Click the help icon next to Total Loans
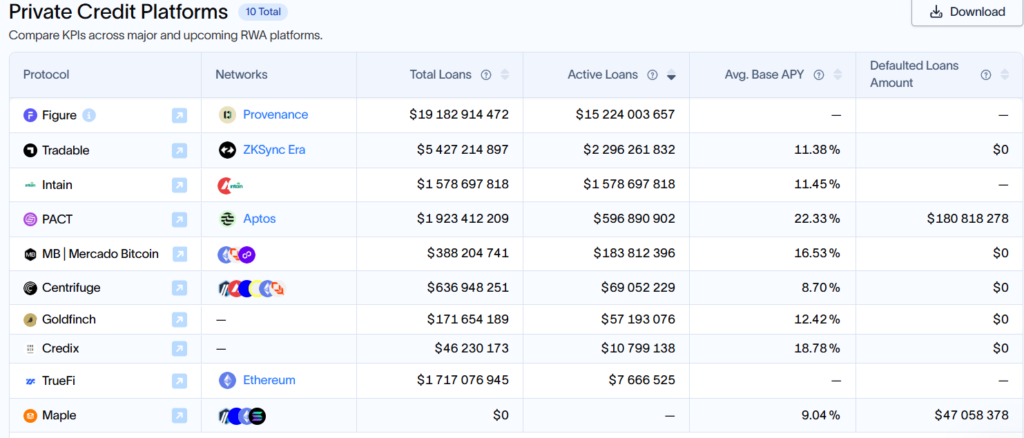The height and width of the screenshot is (438, 1024). tap(486, 75)
